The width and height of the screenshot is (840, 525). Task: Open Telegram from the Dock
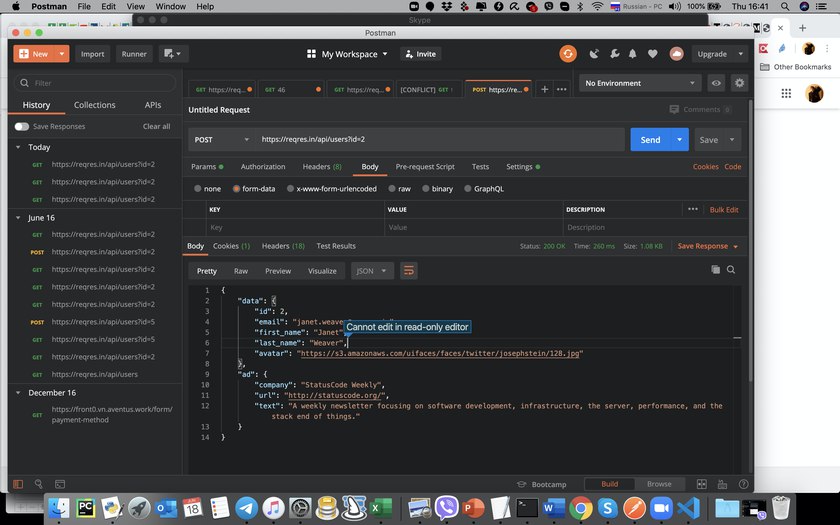tap(246, 508)
